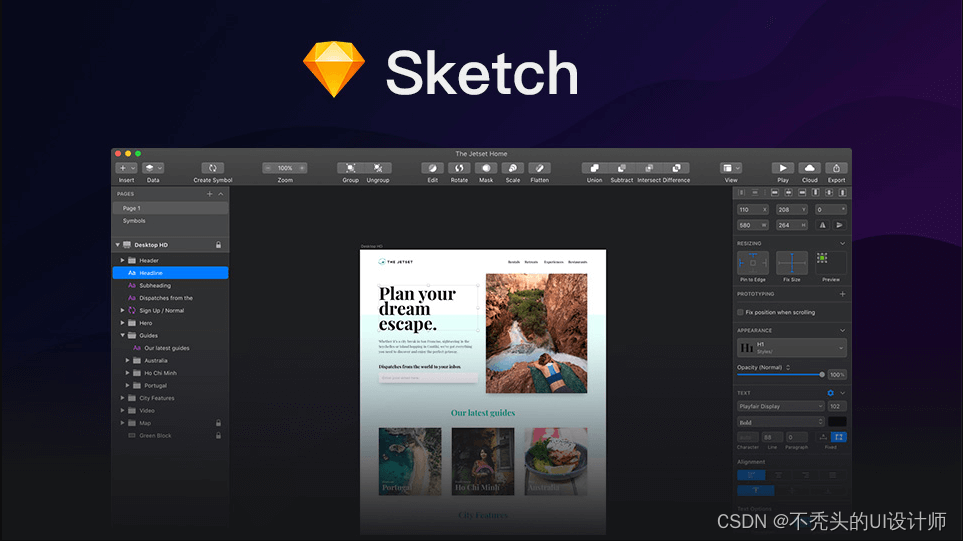Screen dimensions: 963x541
Task: Zoom out with the minus button
Action: coord(268,168)
